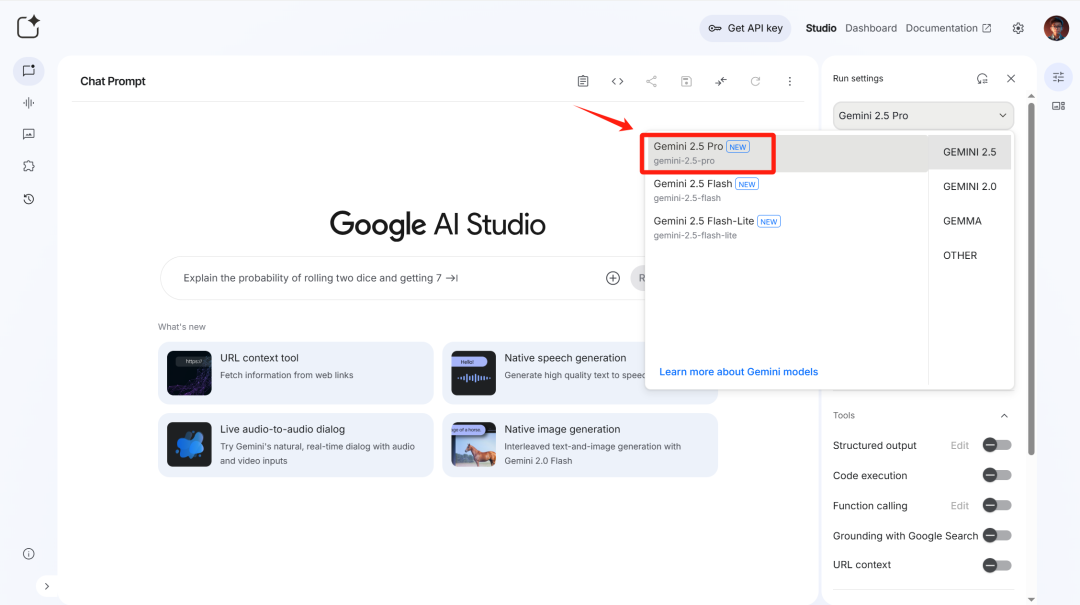Click the Native speech waveform thumbnail
Viewport: 1080px width, 605px height.
(x=473, y=373)
